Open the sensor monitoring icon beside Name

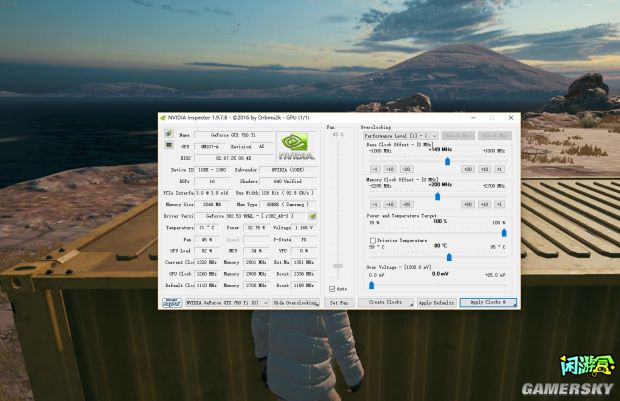click(169, 134)
